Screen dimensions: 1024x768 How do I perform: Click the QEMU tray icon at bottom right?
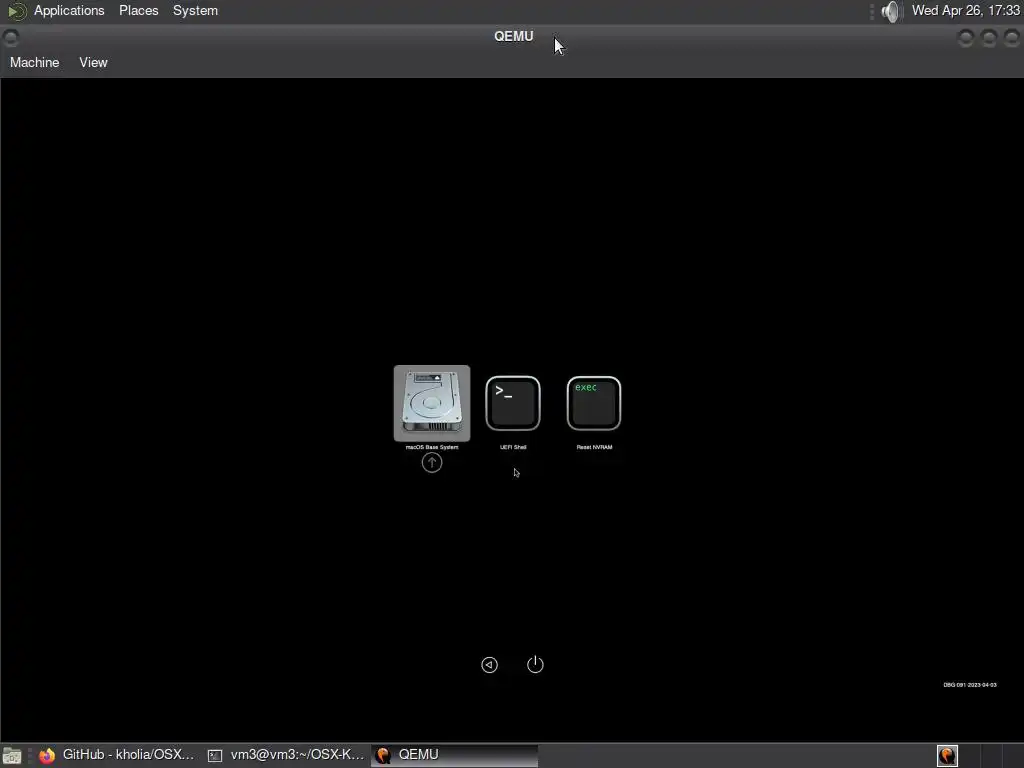[947, 756]
